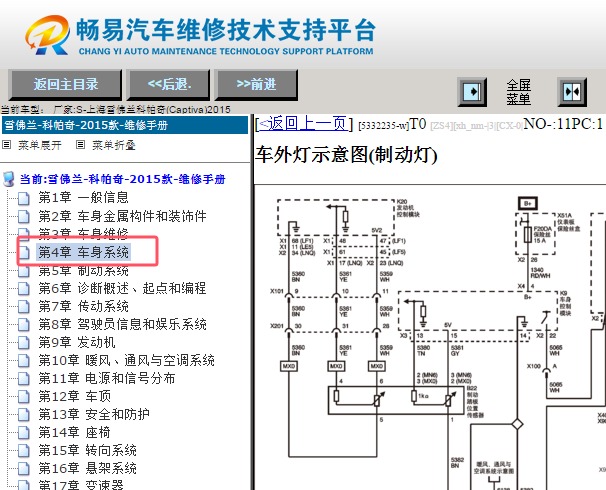Open 第5章 制动系统

point(83,270)
